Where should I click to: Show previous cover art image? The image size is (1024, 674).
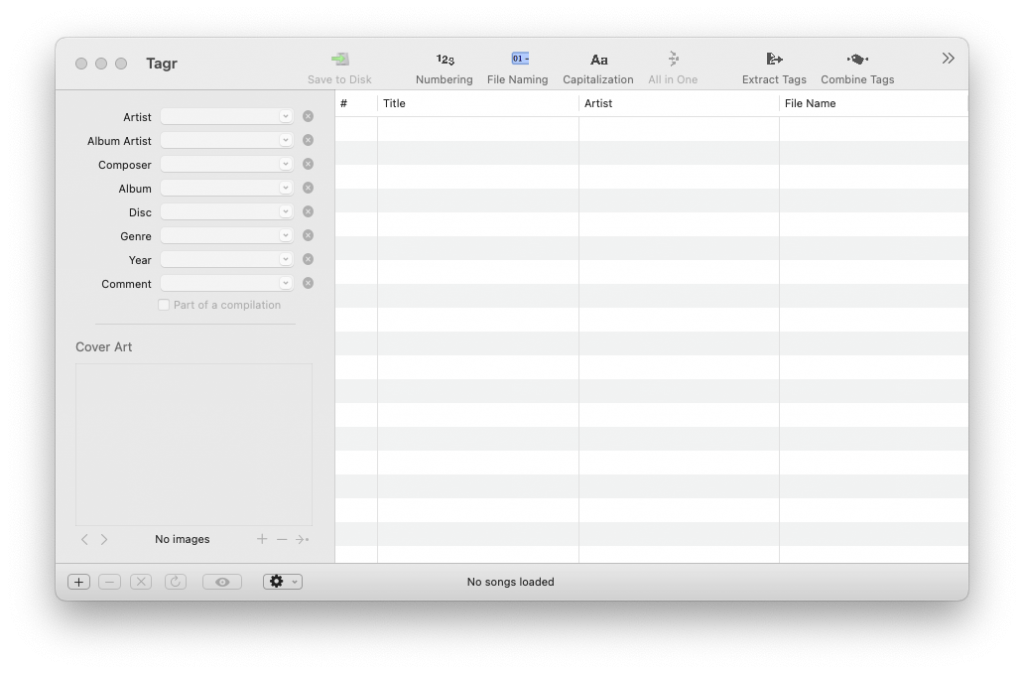tap(84, 539)
